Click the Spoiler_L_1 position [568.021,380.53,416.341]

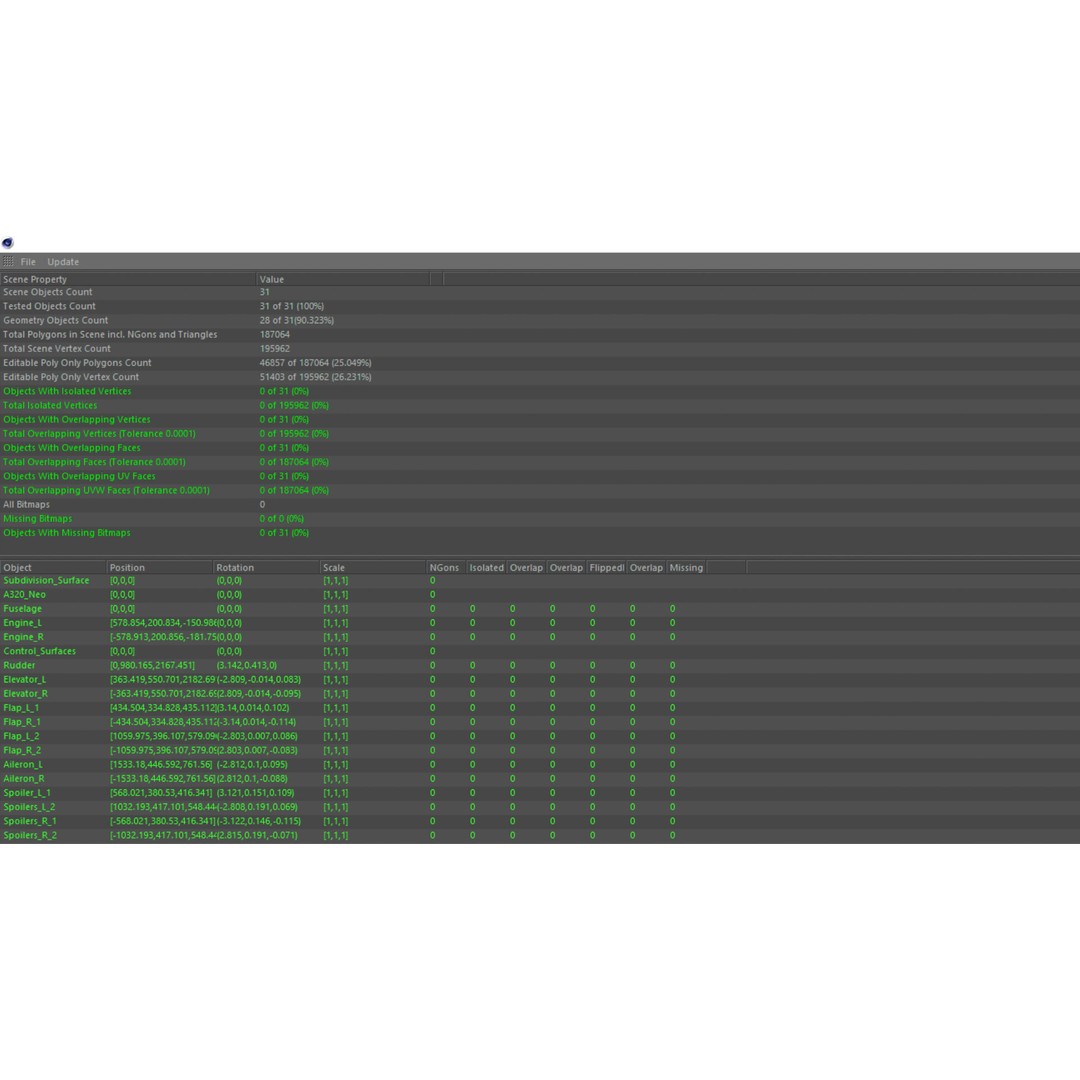(x=161, y=793)
